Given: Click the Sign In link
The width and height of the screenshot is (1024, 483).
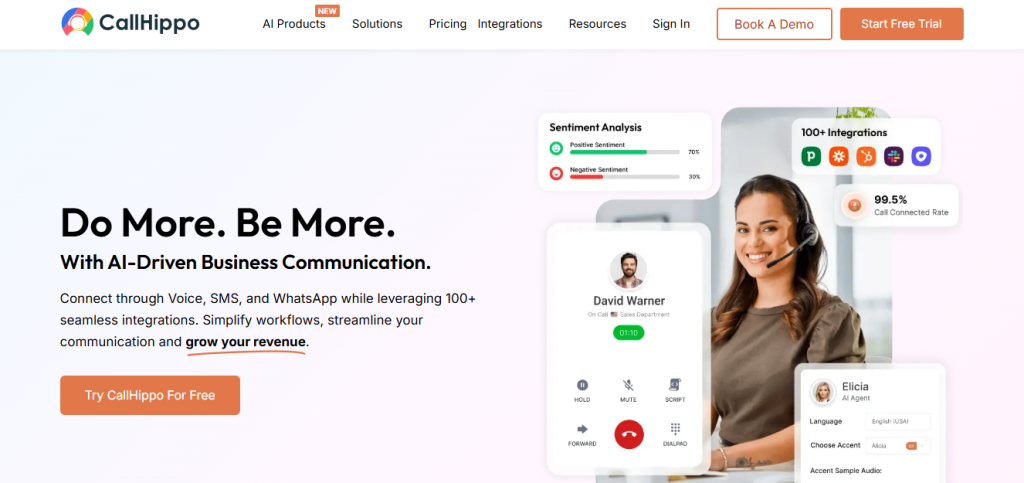Looking at the screenshot, I should [x=671, y=24].
